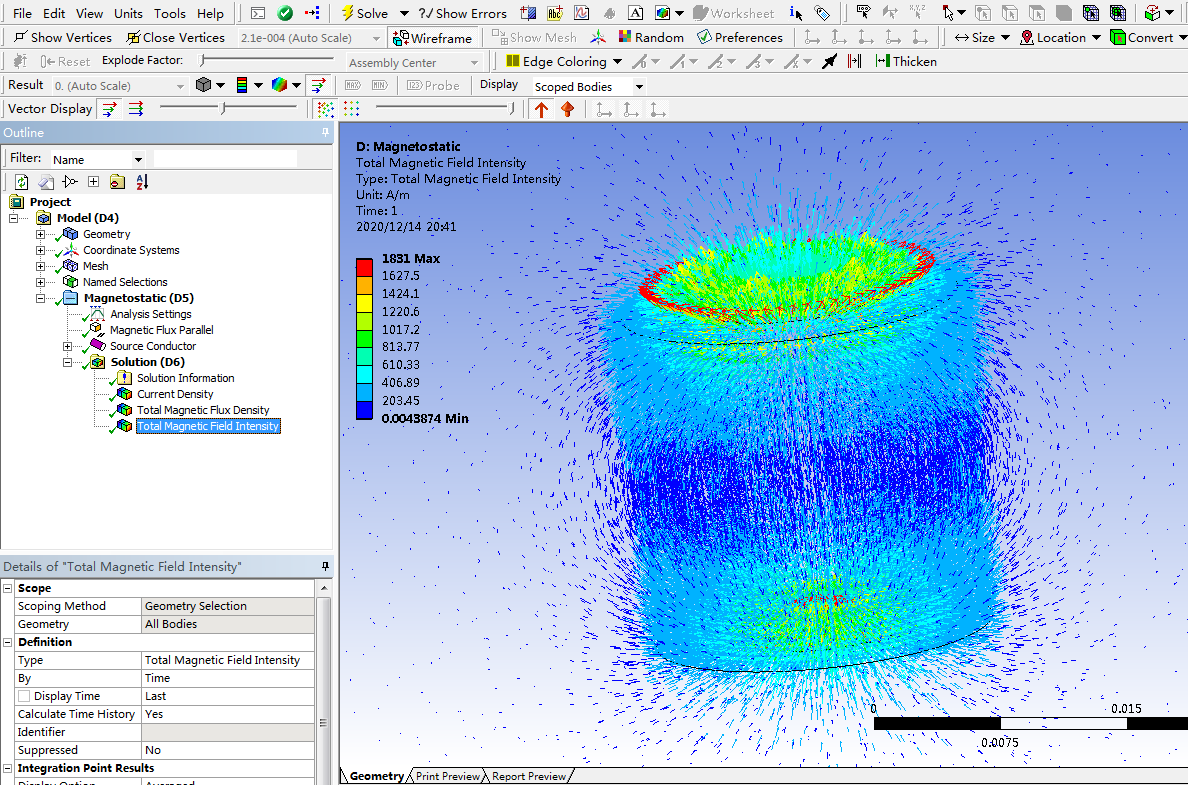Expand the Geometry tree node
The height and width of the screenshot is (785, 1188).
[41, 234]
